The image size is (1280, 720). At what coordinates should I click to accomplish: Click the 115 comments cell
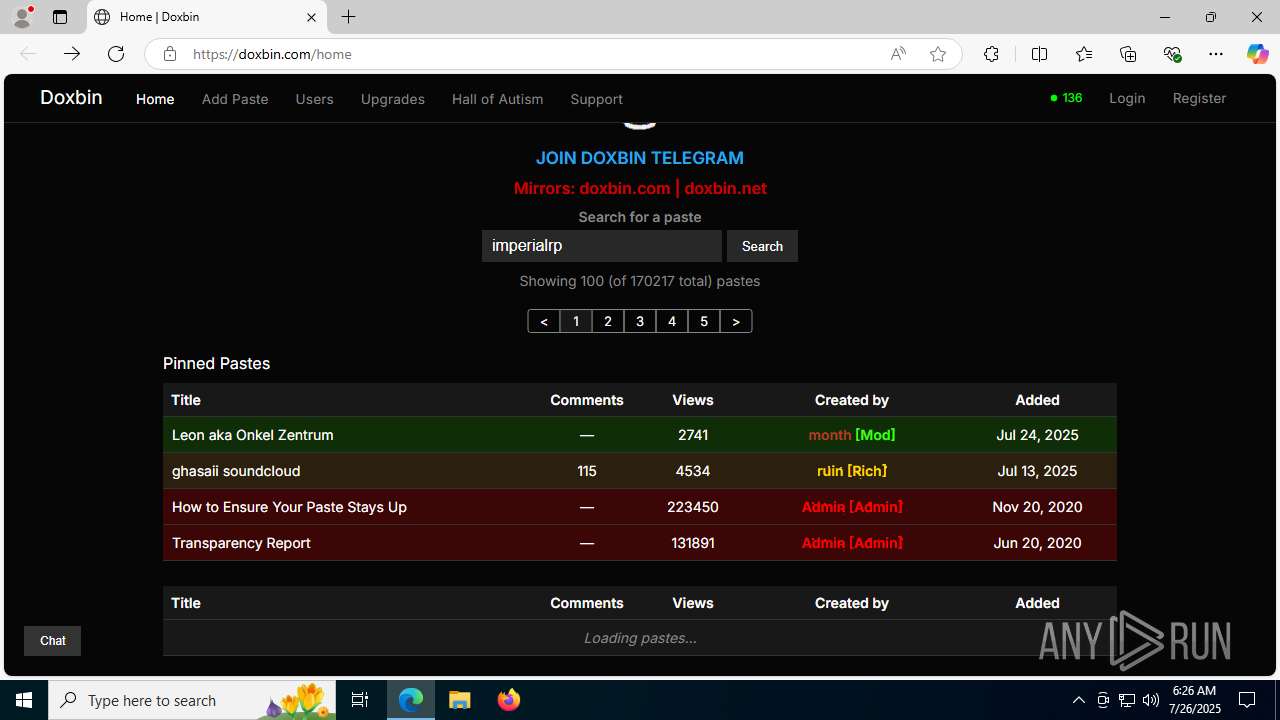587,471
